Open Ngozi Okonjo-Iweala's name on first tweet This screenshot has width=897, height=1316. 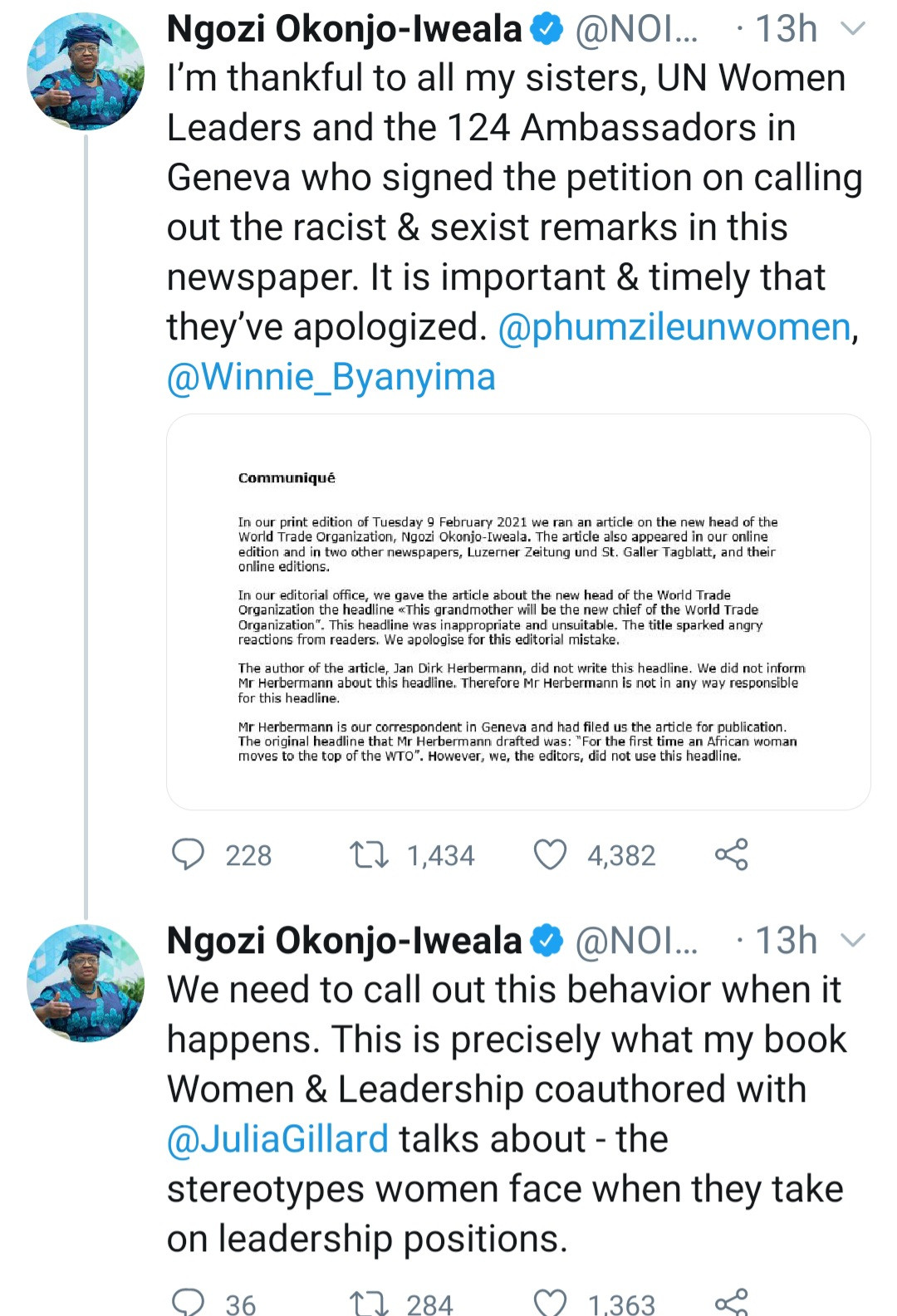pyautogui.click(x=344, y=30)
